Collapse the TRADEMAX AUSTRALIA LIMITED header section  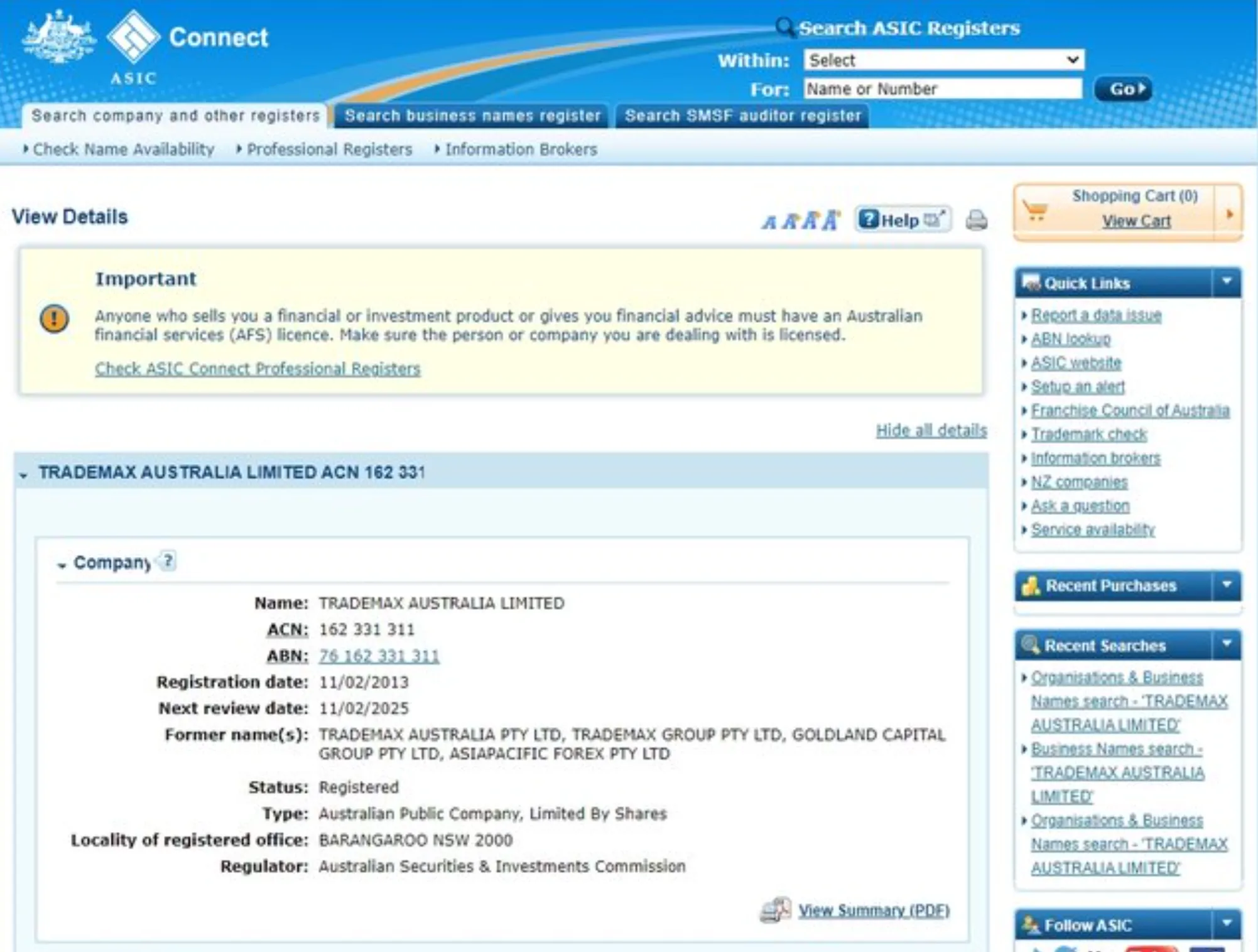[x=24, y=475]
